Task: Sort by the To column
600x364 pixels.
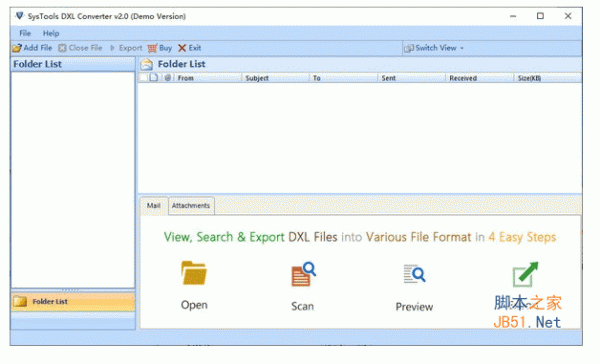Action: click(x=344, y=78)
